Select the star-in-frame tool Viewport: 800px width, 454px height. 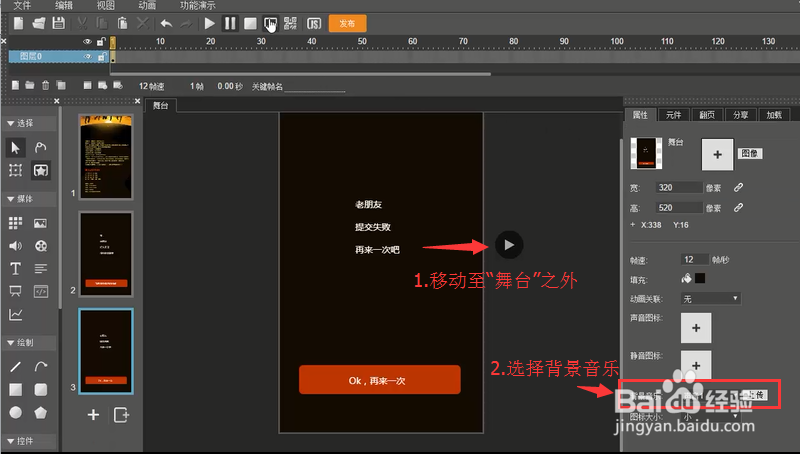point(41,170)
